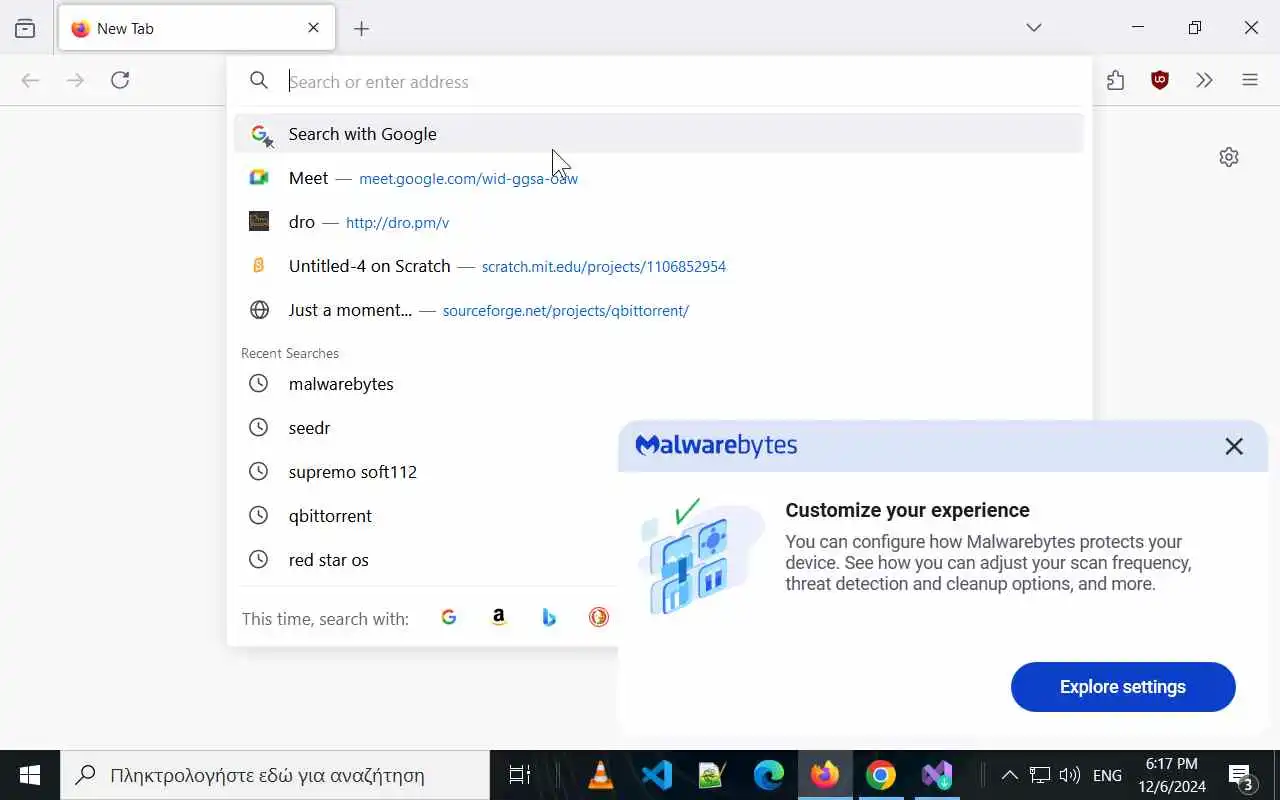This screenshot has width=1280, height=800.
Task: Search this time with DuckDuckGo icon
Action: [599, 618]
